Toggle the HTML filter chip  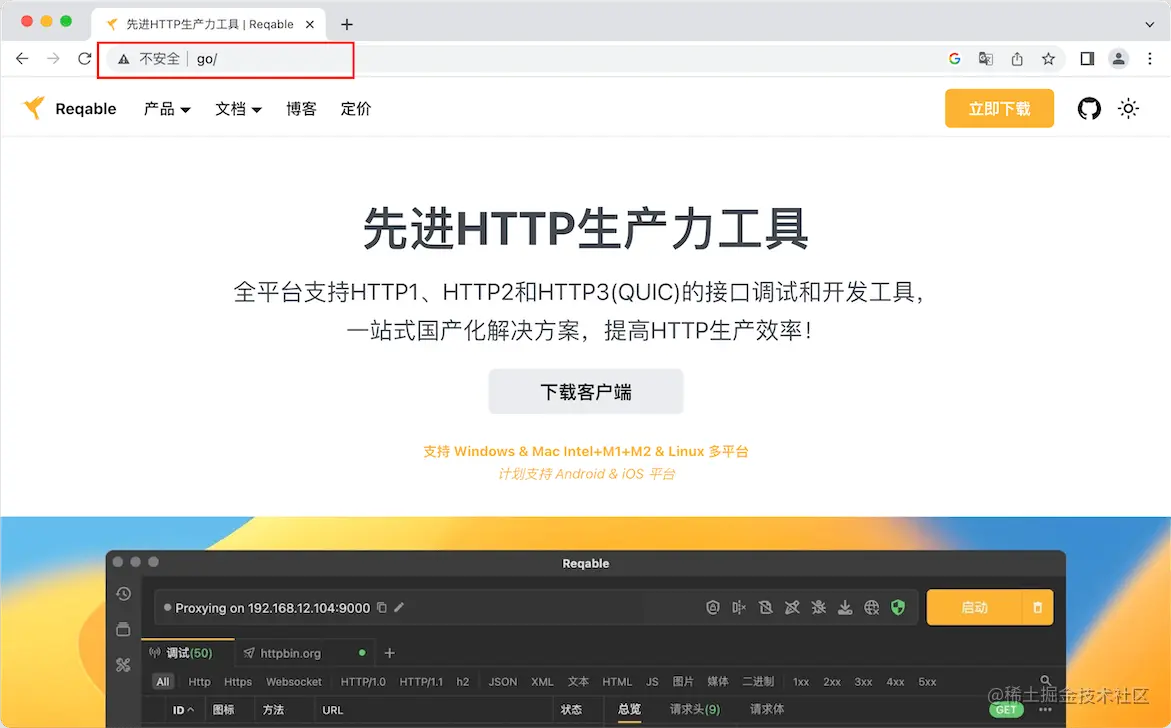click(x=617, y=682)
